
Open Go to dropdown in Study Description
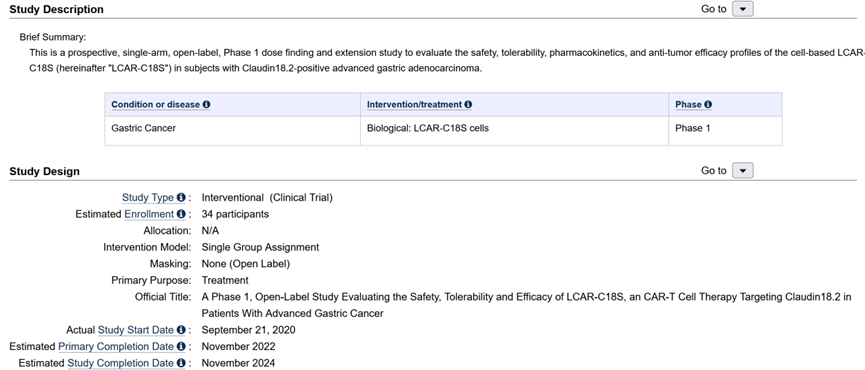coord(743,9)
